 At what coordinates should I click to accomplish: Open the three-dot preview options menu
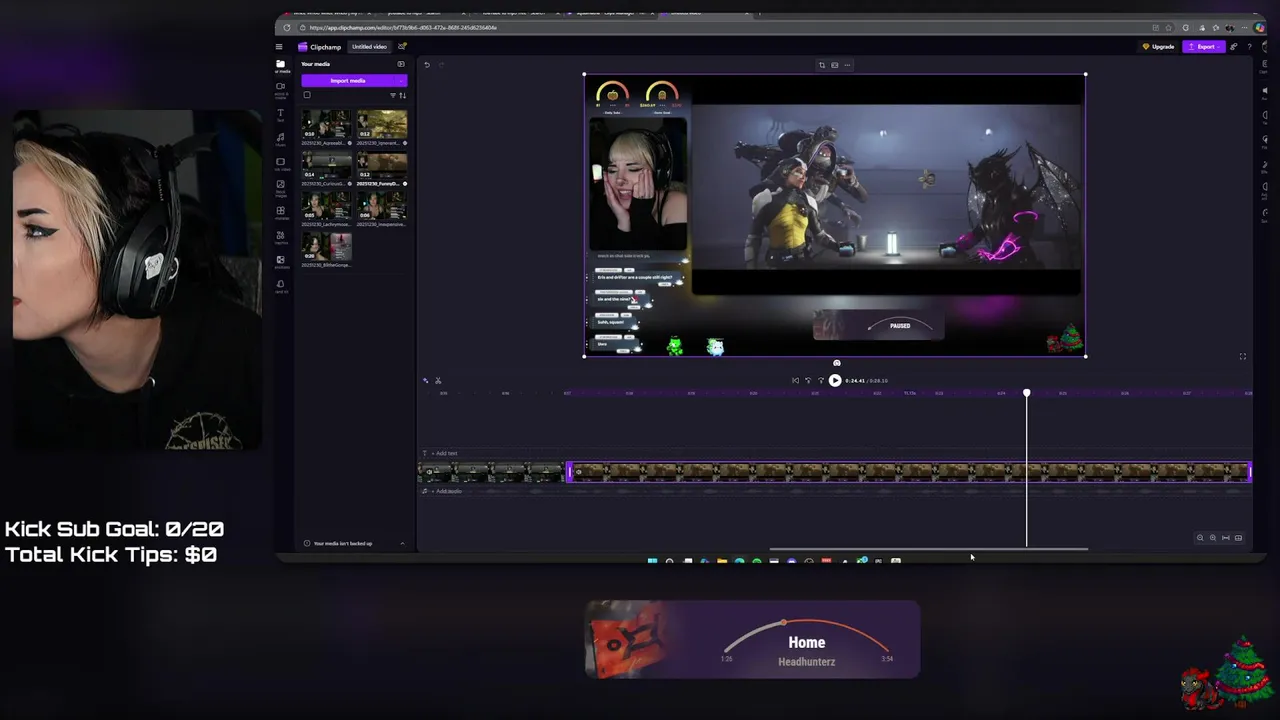pyautogui.click(x=847, y=65)
